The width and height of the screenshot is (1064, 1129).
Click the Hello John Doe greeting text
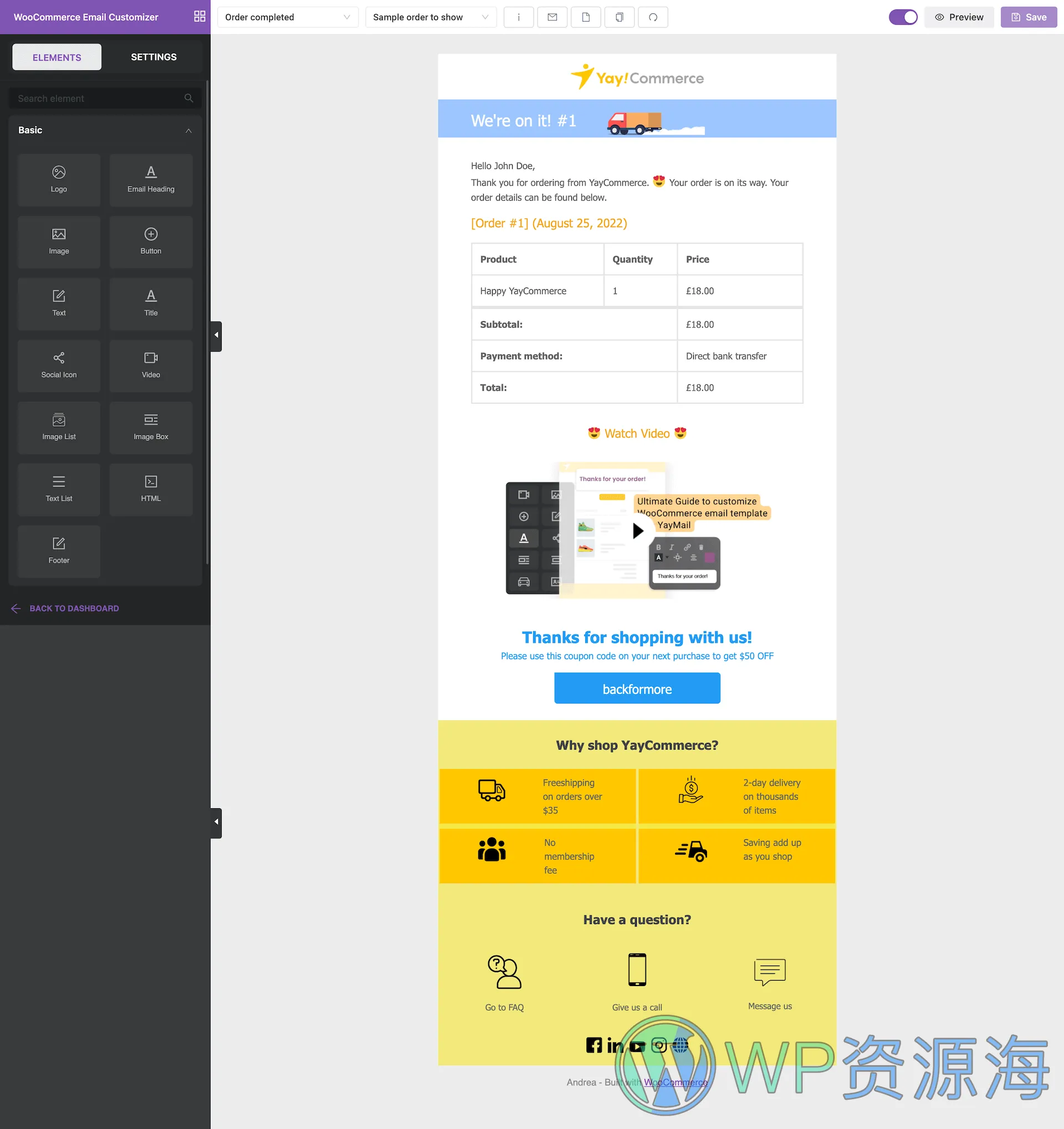point(503,166)
